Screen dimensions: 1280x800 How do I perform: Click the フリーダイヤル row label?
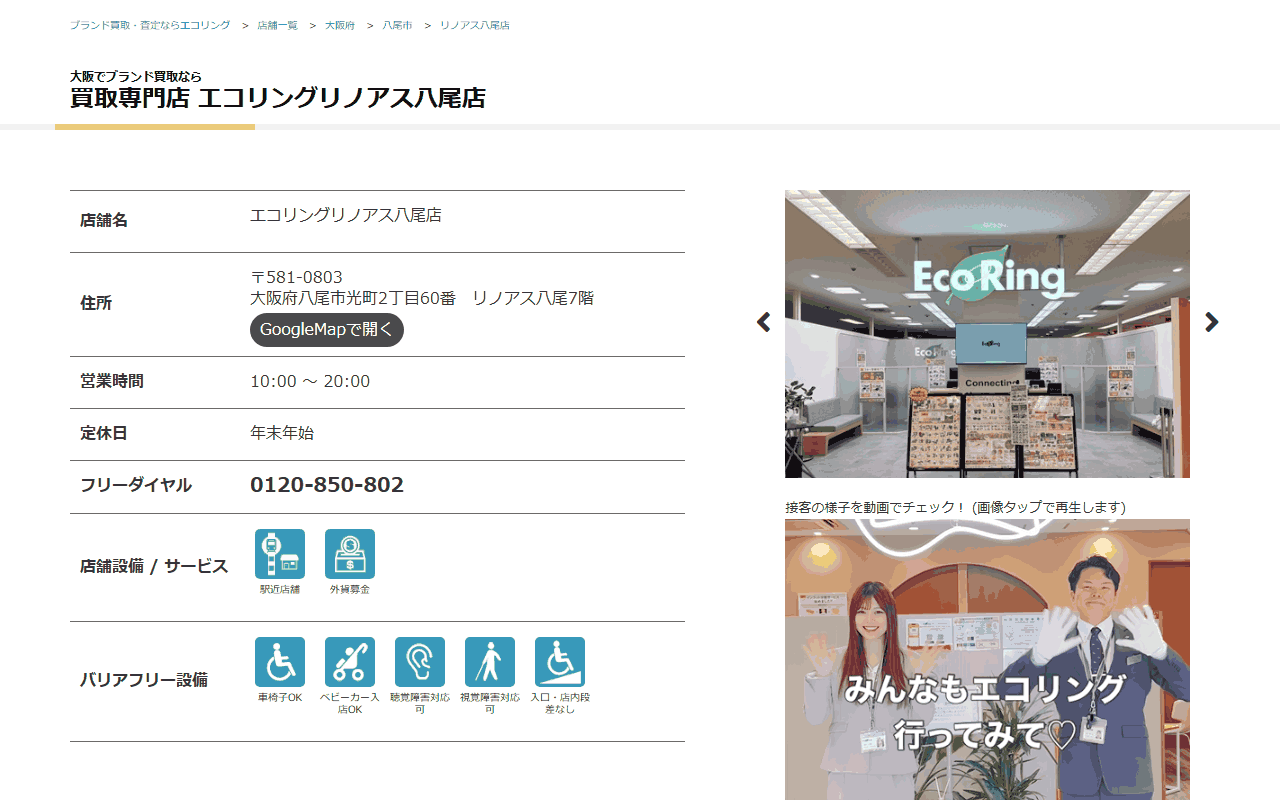136,485
